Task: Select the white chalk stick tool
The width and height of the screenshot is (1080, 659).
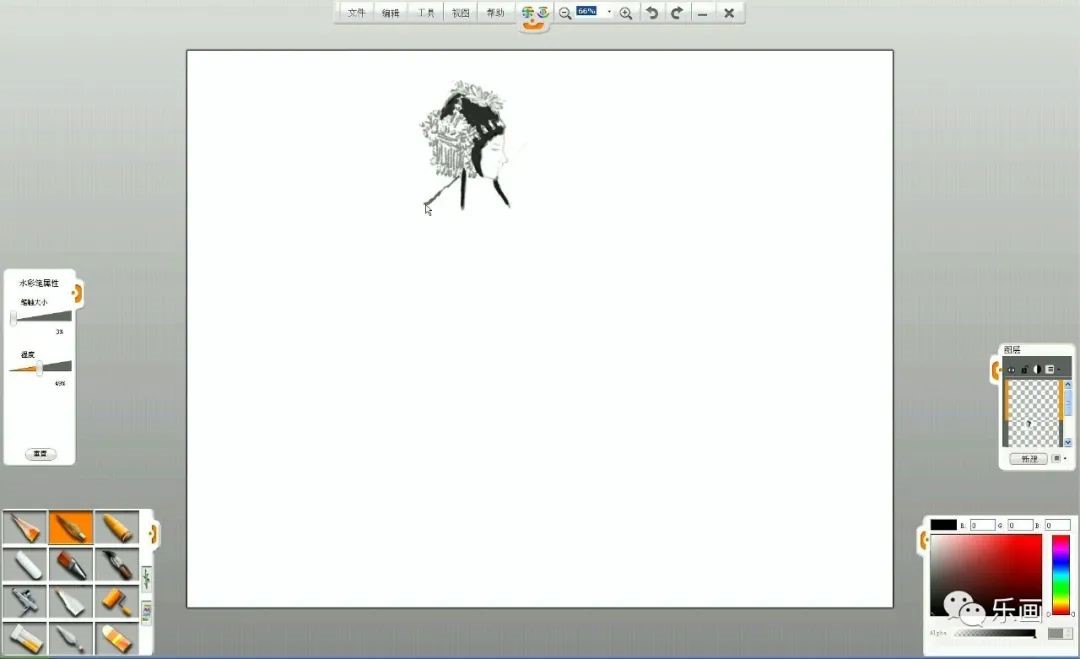Action: click(x=25, y=564)
